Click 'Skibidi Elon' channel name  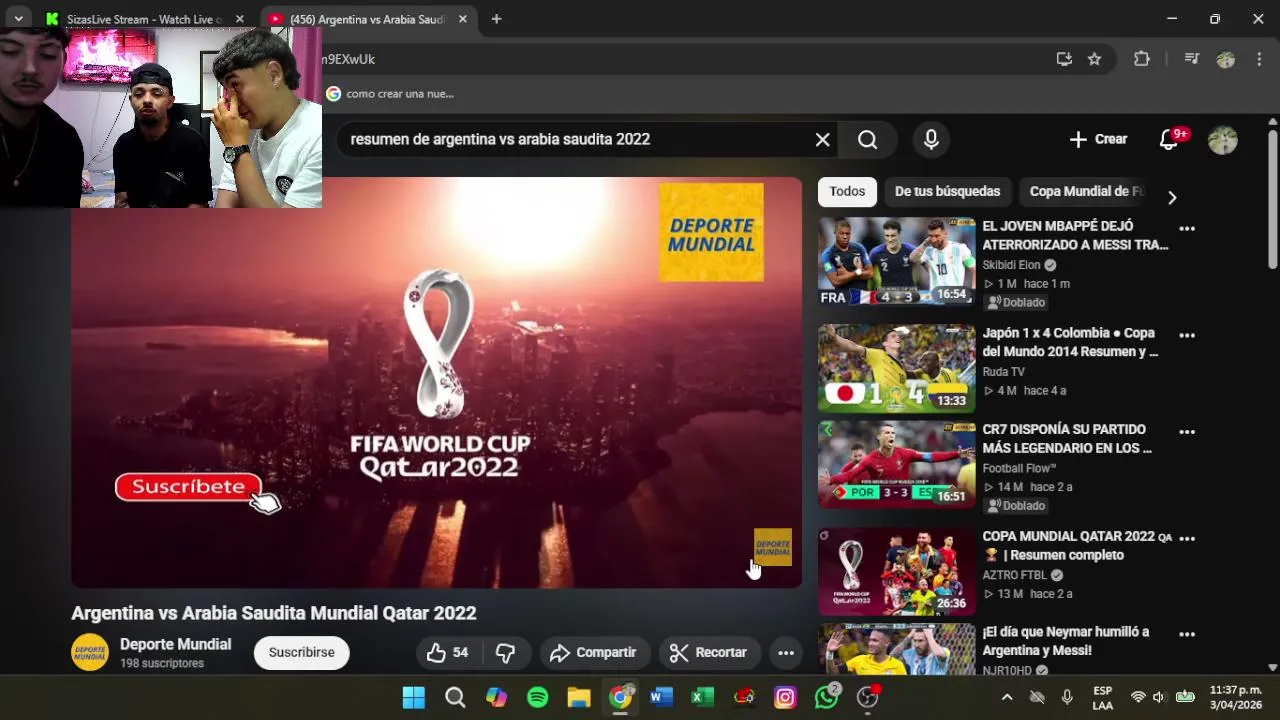point(1011,265)
